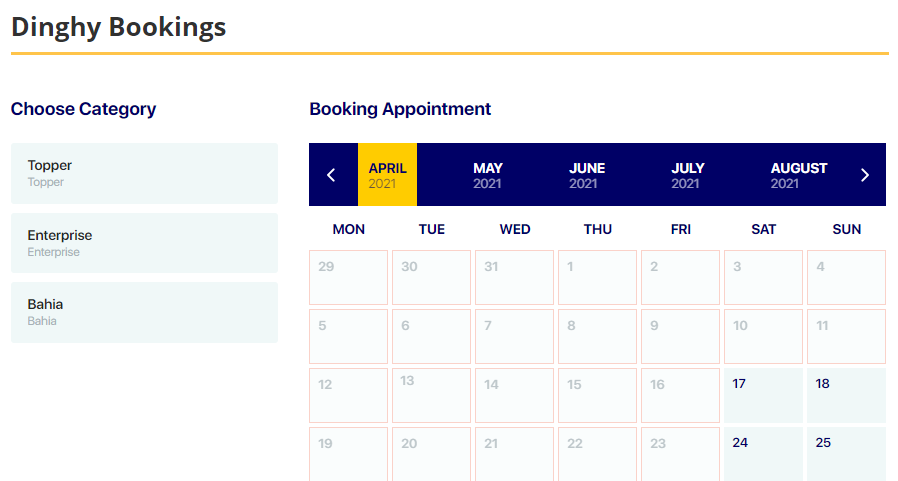The height and width of the screenshot is (481, 898).
Task: Book Saturday the 24th date cell
Action: pos(763,453)
